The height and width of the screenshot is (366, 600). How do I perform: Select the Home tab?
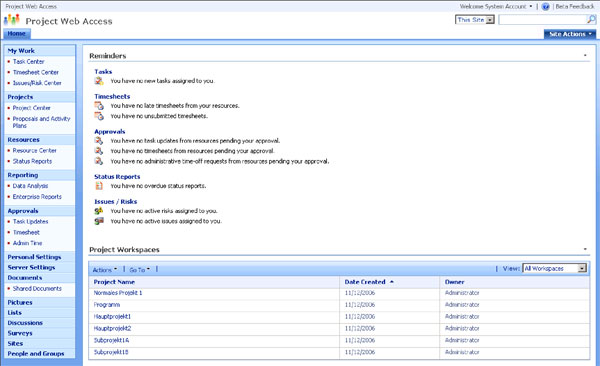[17, 34]
